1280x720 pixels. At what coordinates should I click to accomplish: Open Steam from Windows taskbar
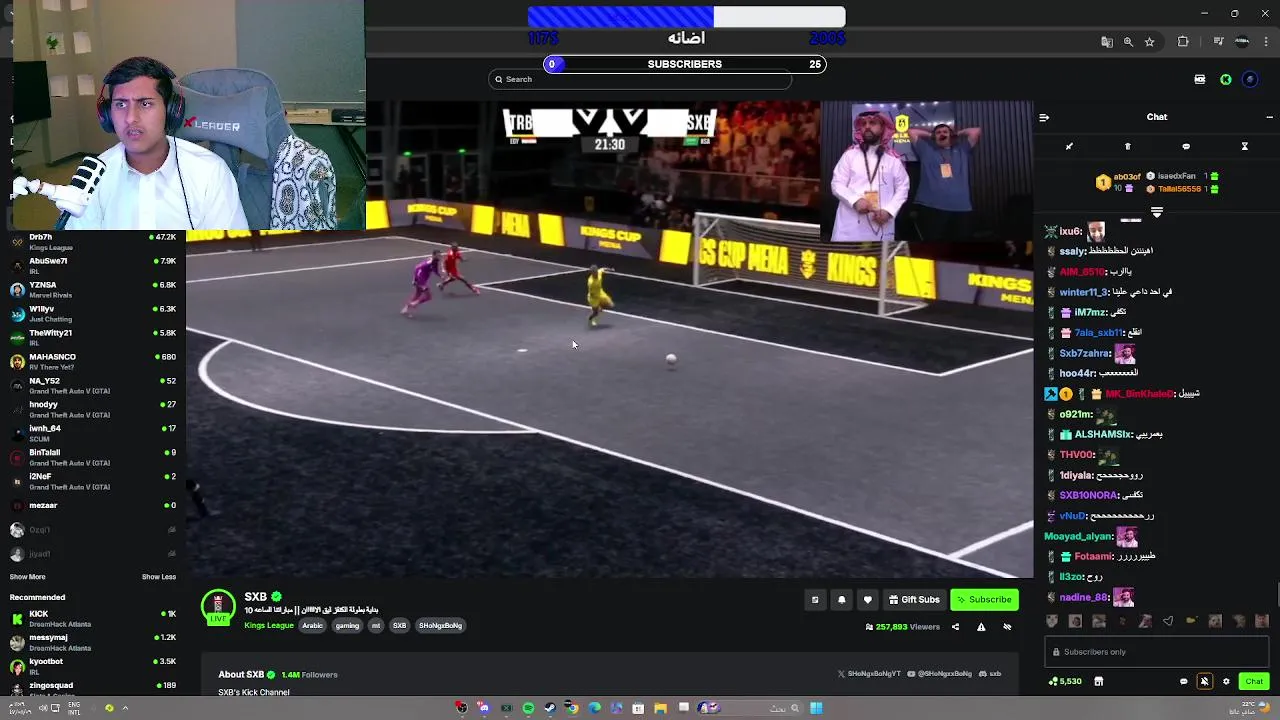tap(550, 708)
